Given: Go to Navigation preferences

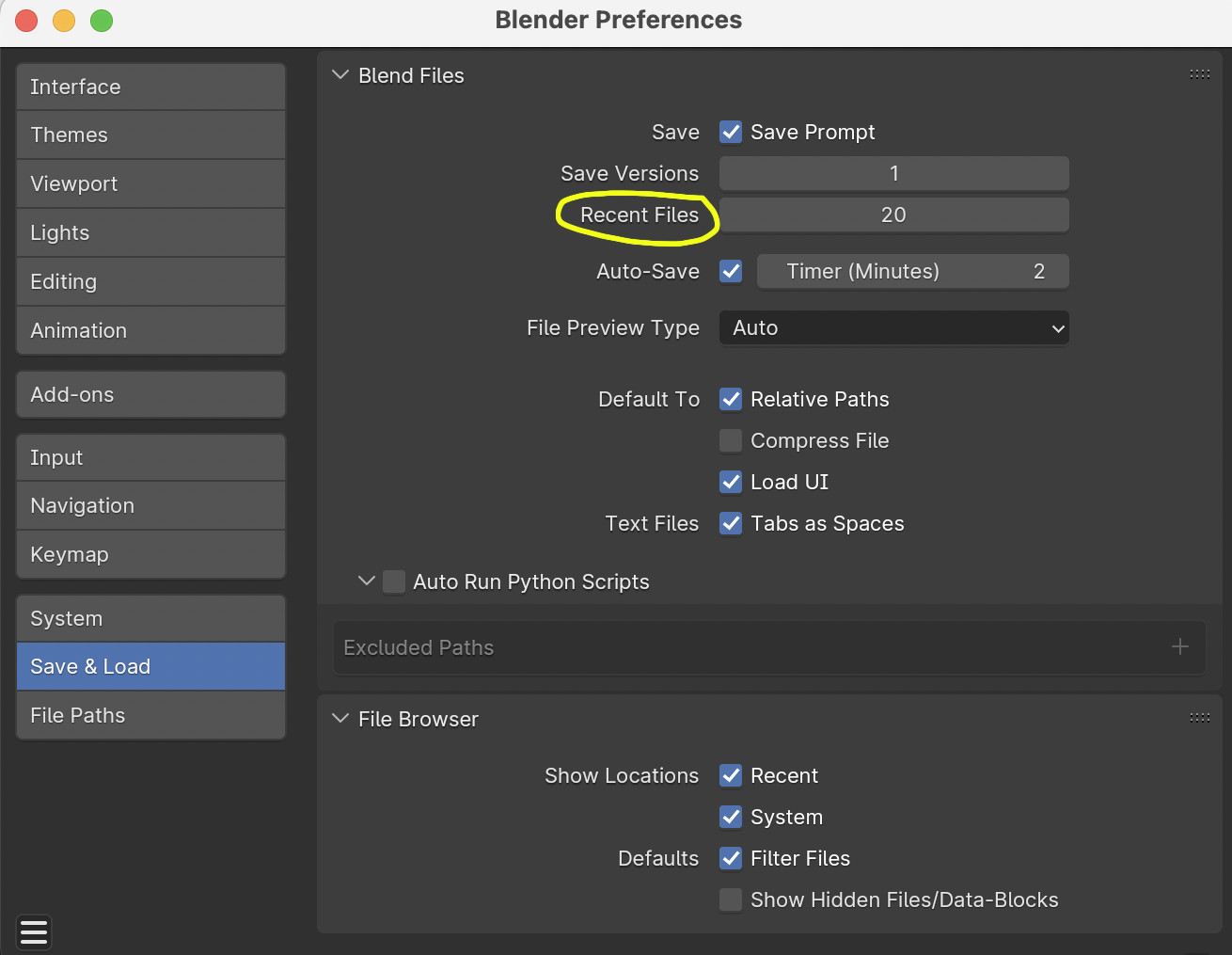Looking at the screenshot, I should coord(150,505).
